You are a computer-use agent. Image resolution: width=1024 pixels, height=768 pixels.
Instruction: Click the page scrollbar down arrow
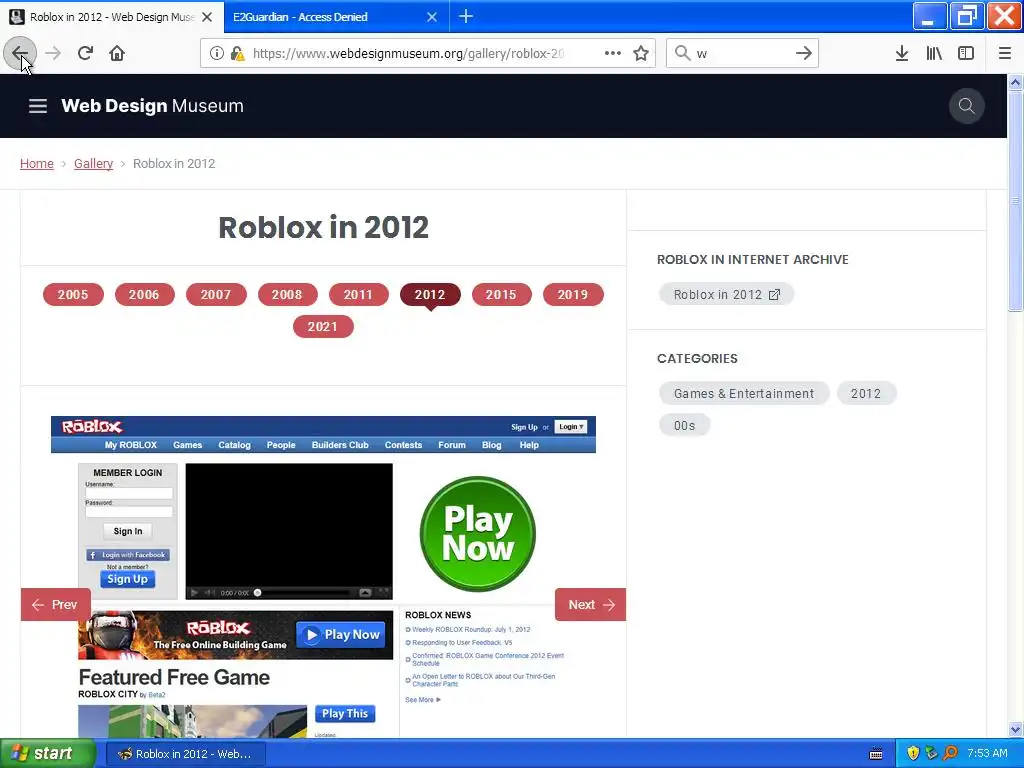(x=1016, y=729)
